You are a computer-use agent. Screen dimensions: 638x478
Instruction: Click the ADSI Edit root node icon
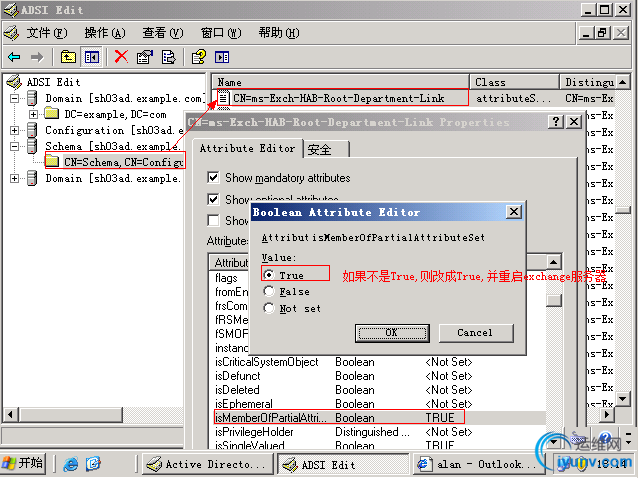pyautogui.click(x=14, y=82)
